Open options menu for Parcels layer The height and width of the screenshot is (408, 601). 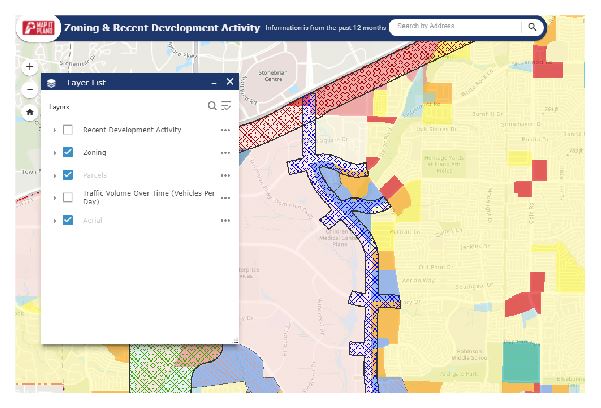click(x=225, y=175)
